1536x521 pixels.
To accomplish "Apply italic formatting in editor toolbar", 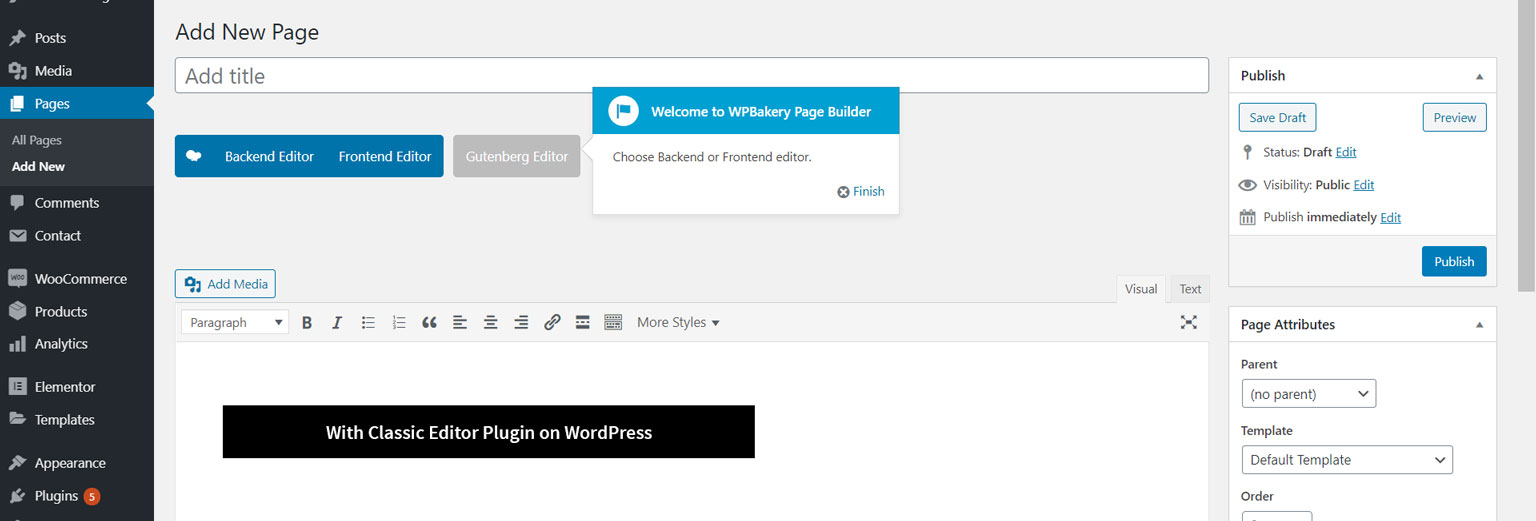I will (337, 322).
